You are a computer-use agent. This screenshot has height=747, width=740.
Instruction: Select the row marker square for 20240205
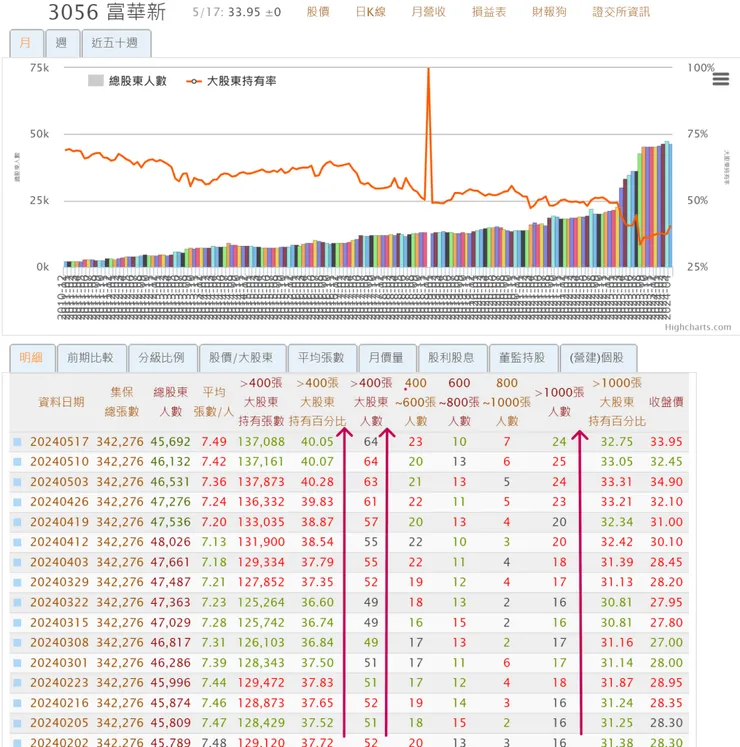click(x=18, y=723)
